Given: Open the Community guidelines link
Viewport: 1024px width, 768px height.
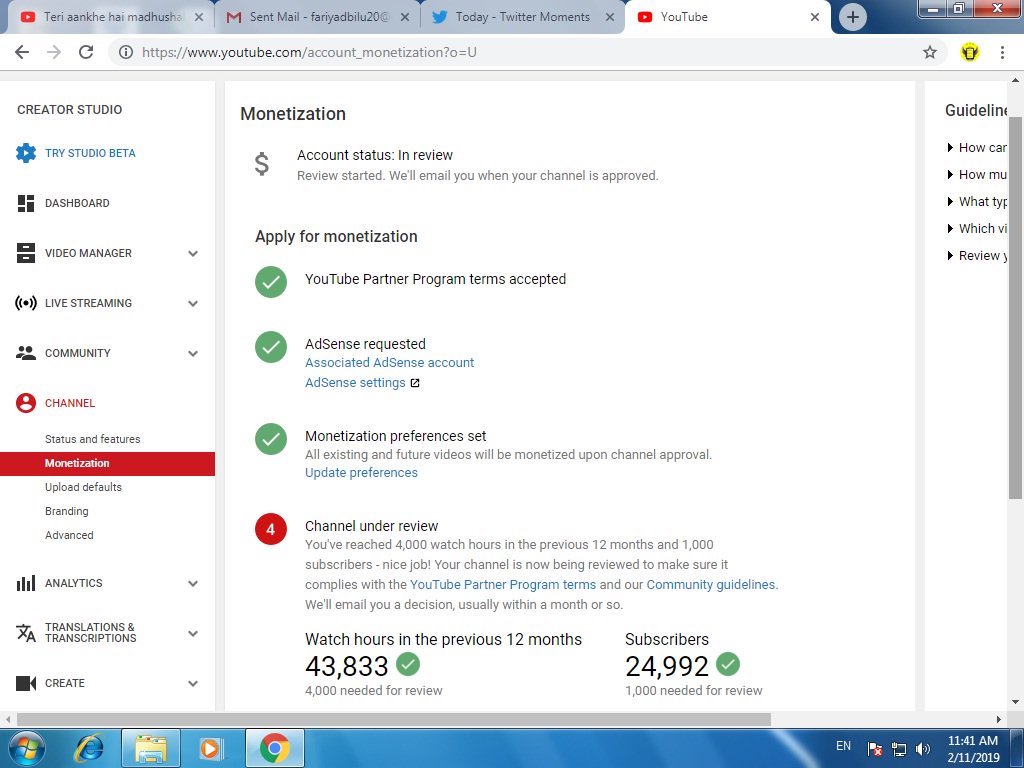Looking at the screenshot, I should 711,584.
